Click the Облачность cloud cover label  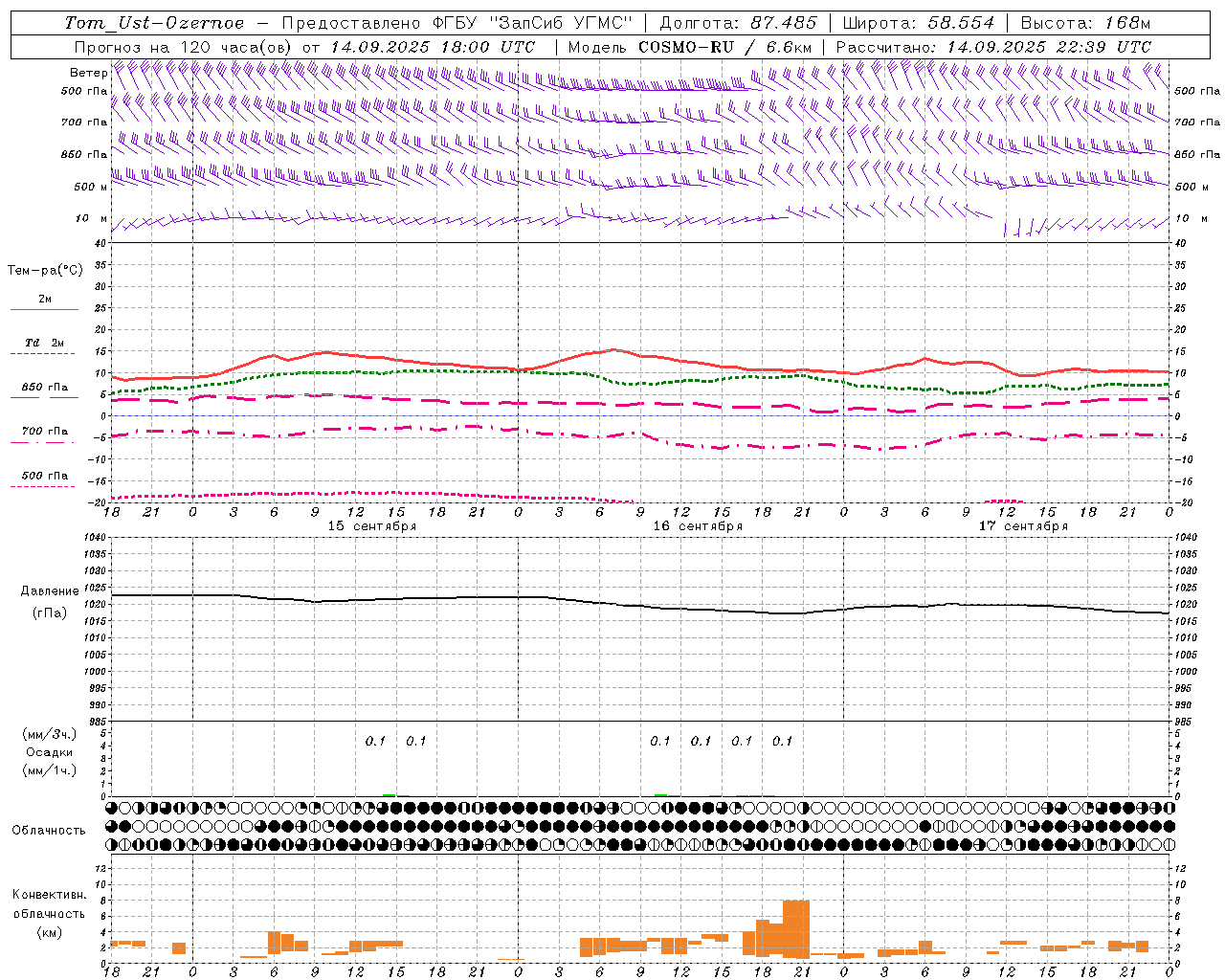point(49,831)
